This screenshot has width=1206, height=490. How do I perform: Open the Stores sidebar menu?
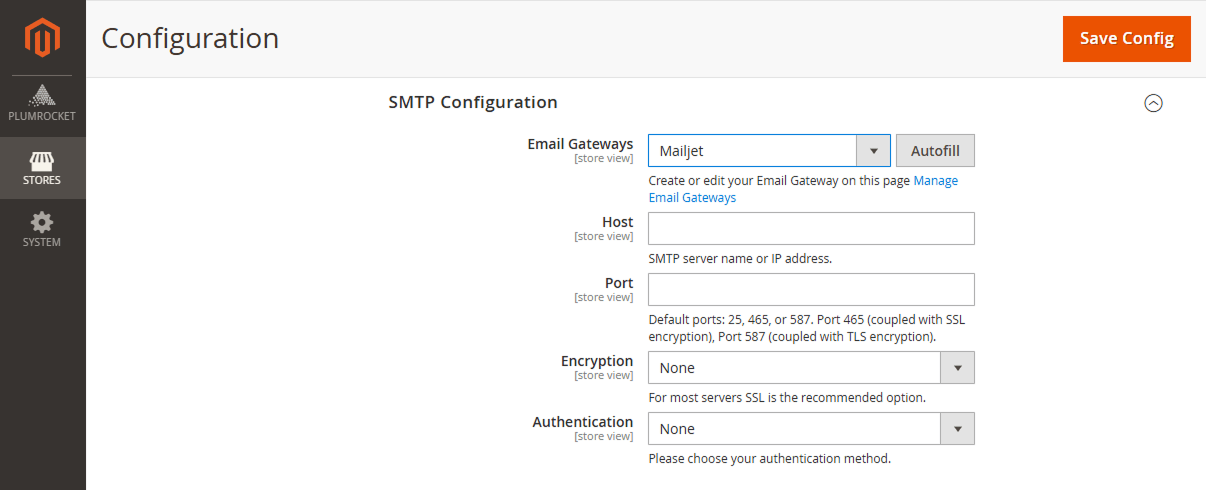43,168
